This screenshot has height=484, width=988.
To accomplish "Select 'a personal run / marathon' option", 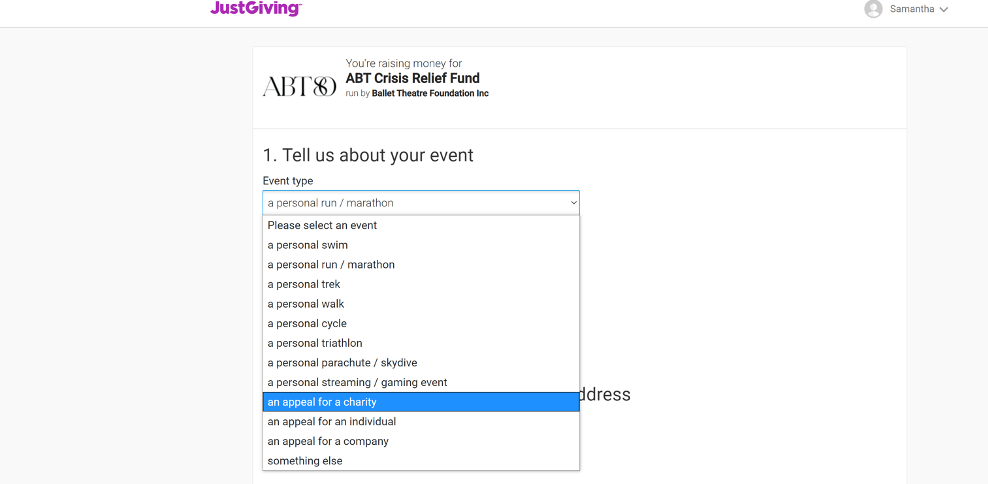I will coord(421,264).
